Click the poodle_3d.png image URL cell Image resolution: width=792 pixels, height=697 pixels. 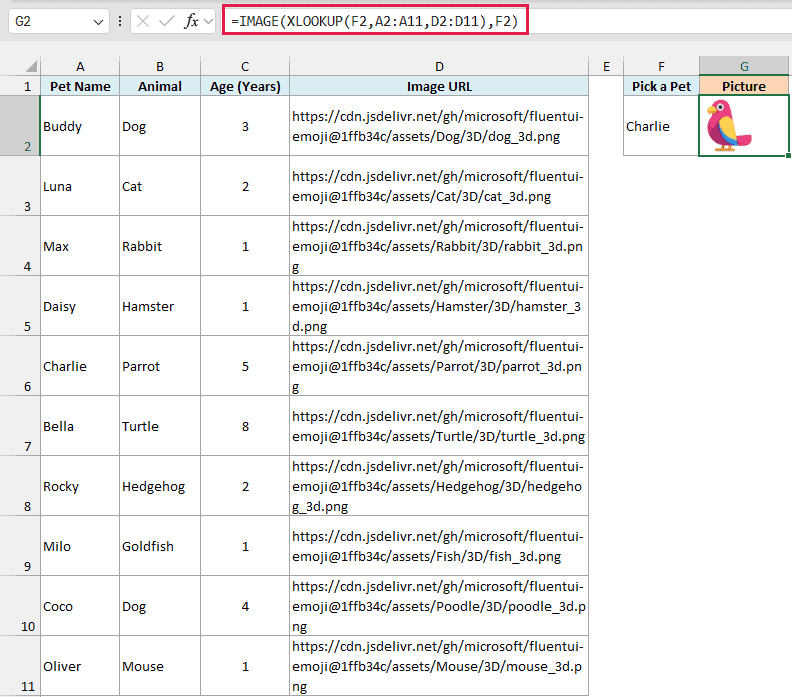click(439, 606)
